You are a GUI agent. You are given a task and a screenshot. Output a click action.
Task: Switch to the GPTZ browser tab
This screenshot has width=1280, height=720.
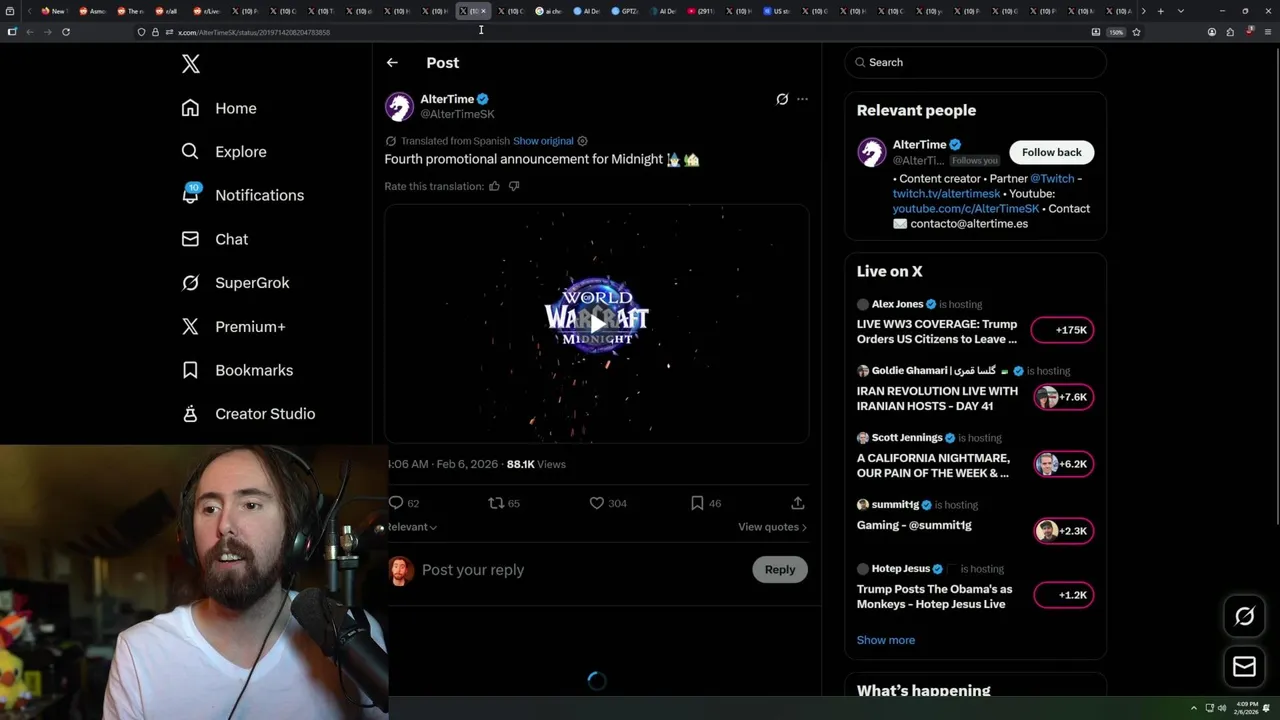[625, 11]
